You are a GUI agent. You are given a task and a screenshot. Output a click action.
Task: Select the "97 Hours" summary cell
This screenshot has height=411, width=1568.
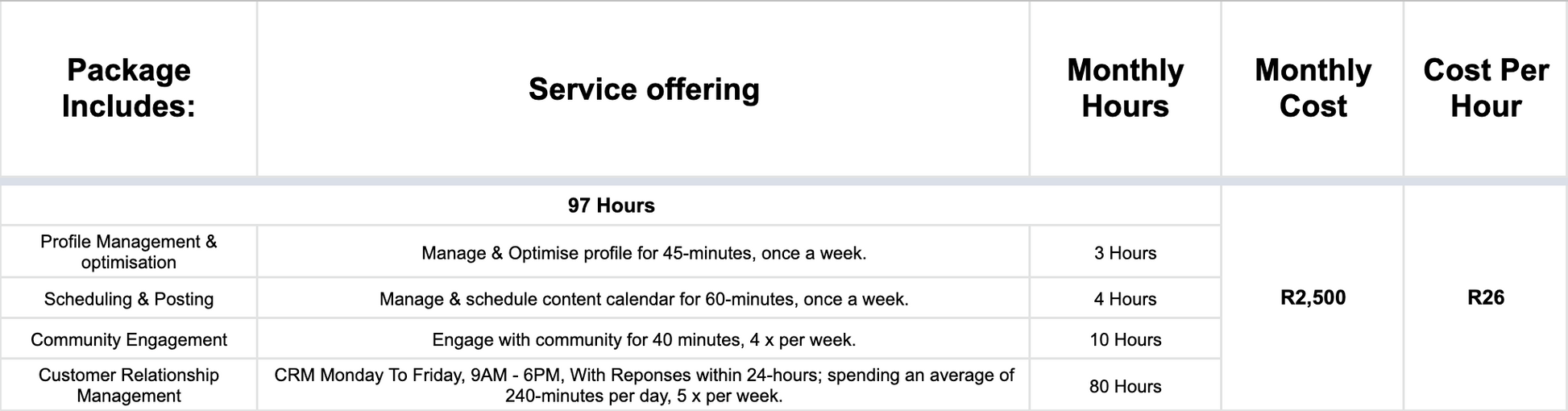click(611, 205)
